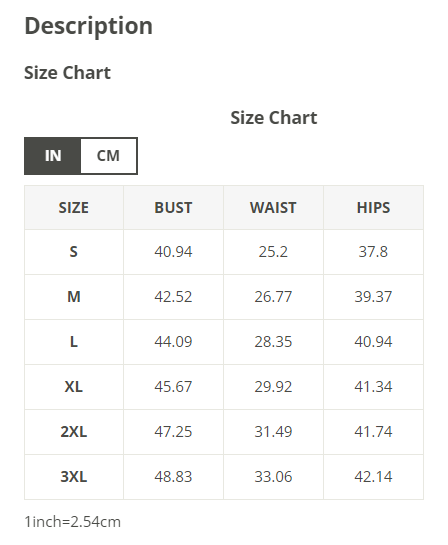
Task: Switch size chart units to CM
Action: coord(108,156)
